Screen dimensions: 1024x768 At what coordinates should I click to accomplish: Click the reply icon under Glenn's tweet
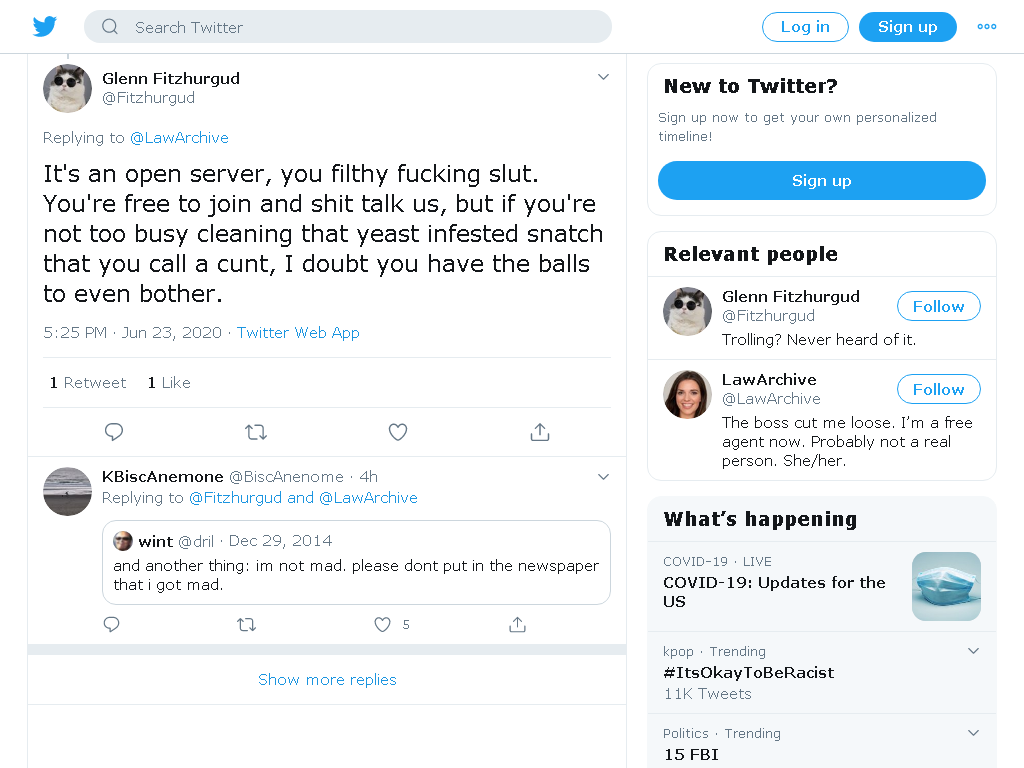click(114, 432)
